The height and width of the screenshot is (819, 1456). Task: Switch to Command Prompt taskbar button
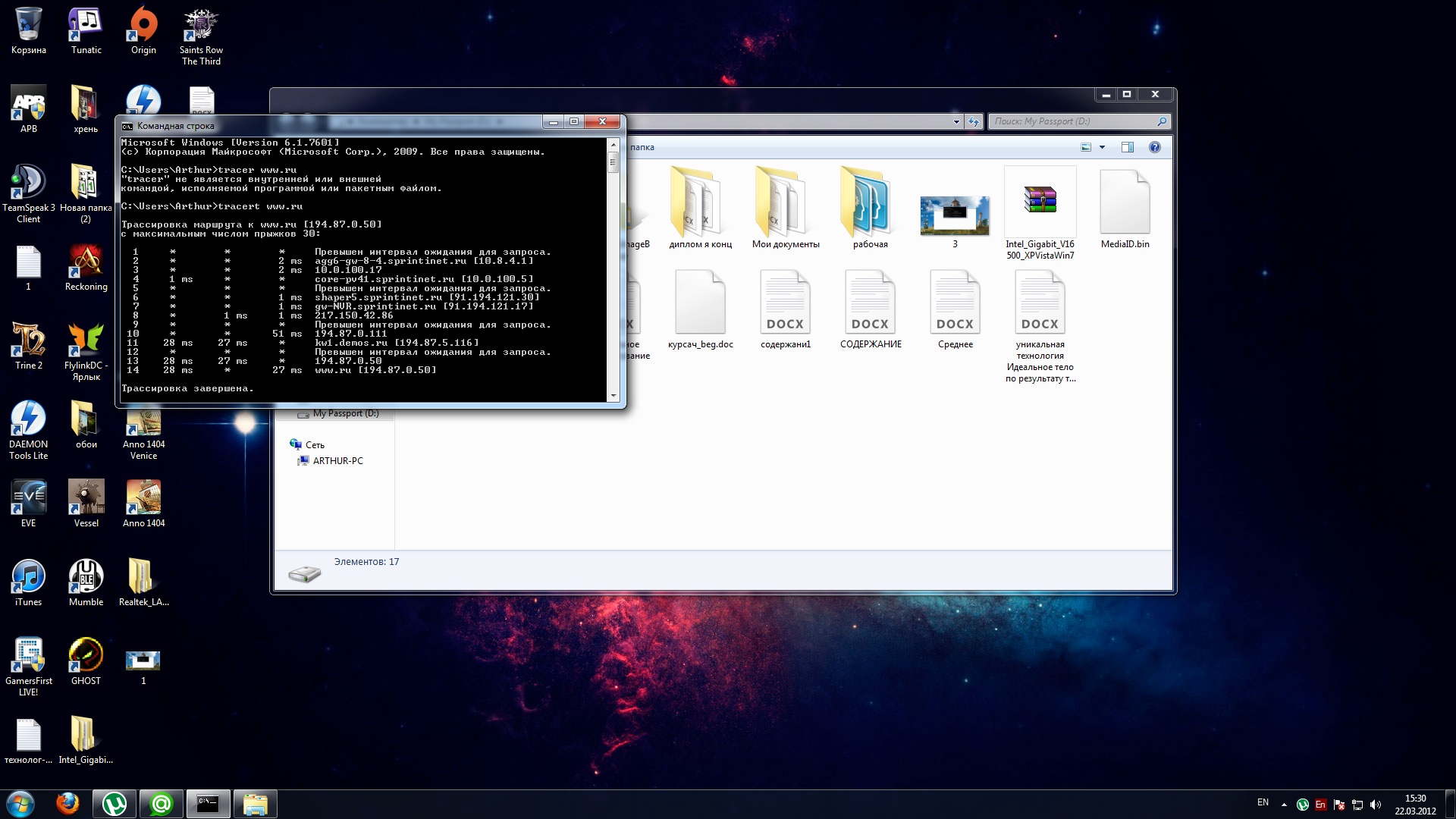[x=209, y=804]
